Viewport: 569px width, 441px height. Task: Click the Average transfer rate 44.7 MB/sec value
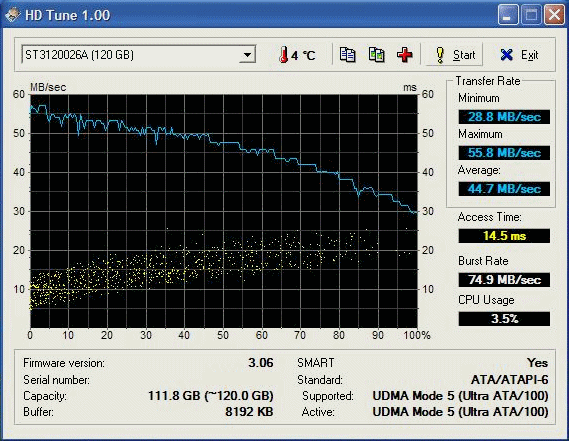click(504, 189)
